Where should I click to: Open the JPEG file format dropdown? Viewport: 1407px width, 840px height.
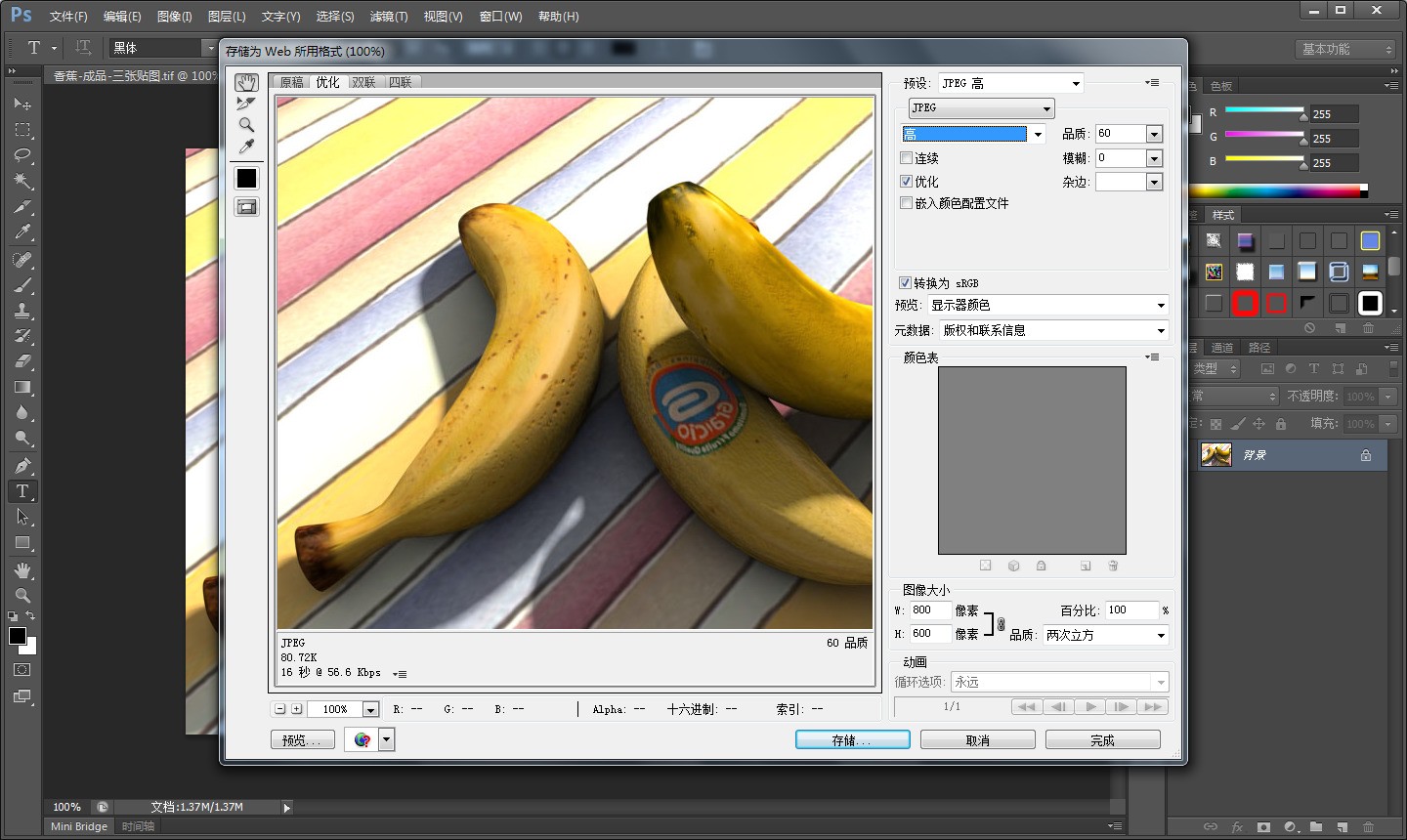[981, 108]
